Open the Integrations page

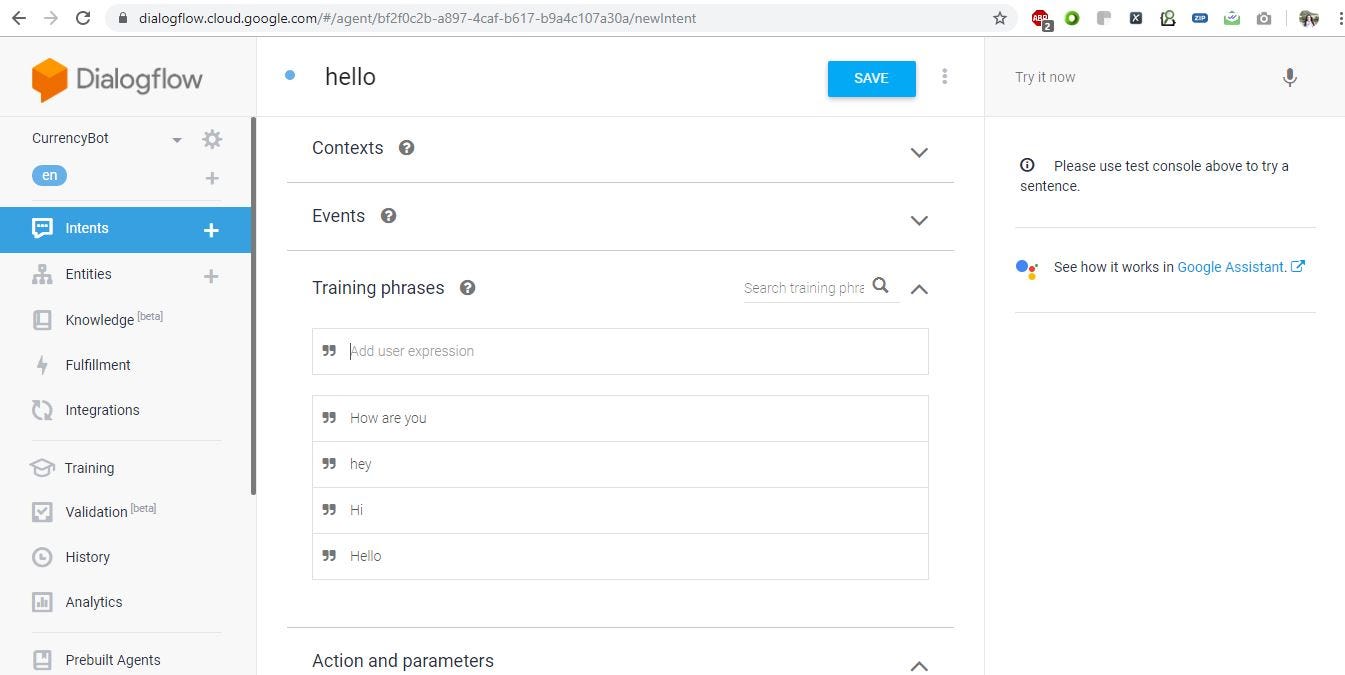coord(102,410)
